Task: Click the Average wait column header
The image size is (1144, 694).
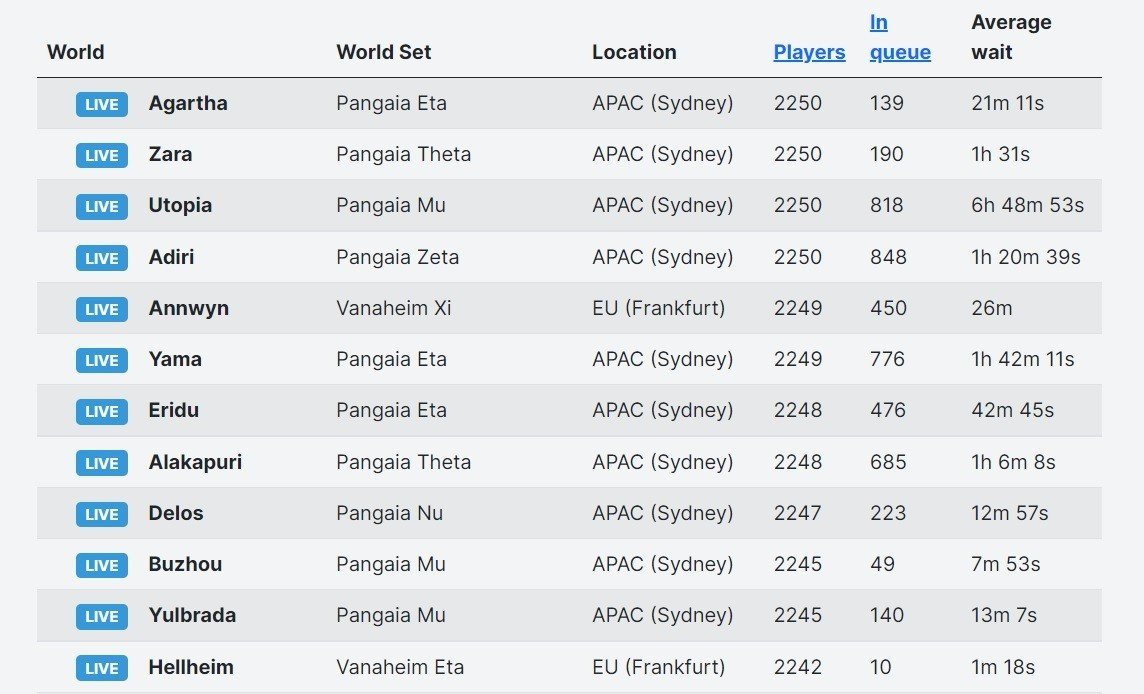Action: (x=1011, y=37)
